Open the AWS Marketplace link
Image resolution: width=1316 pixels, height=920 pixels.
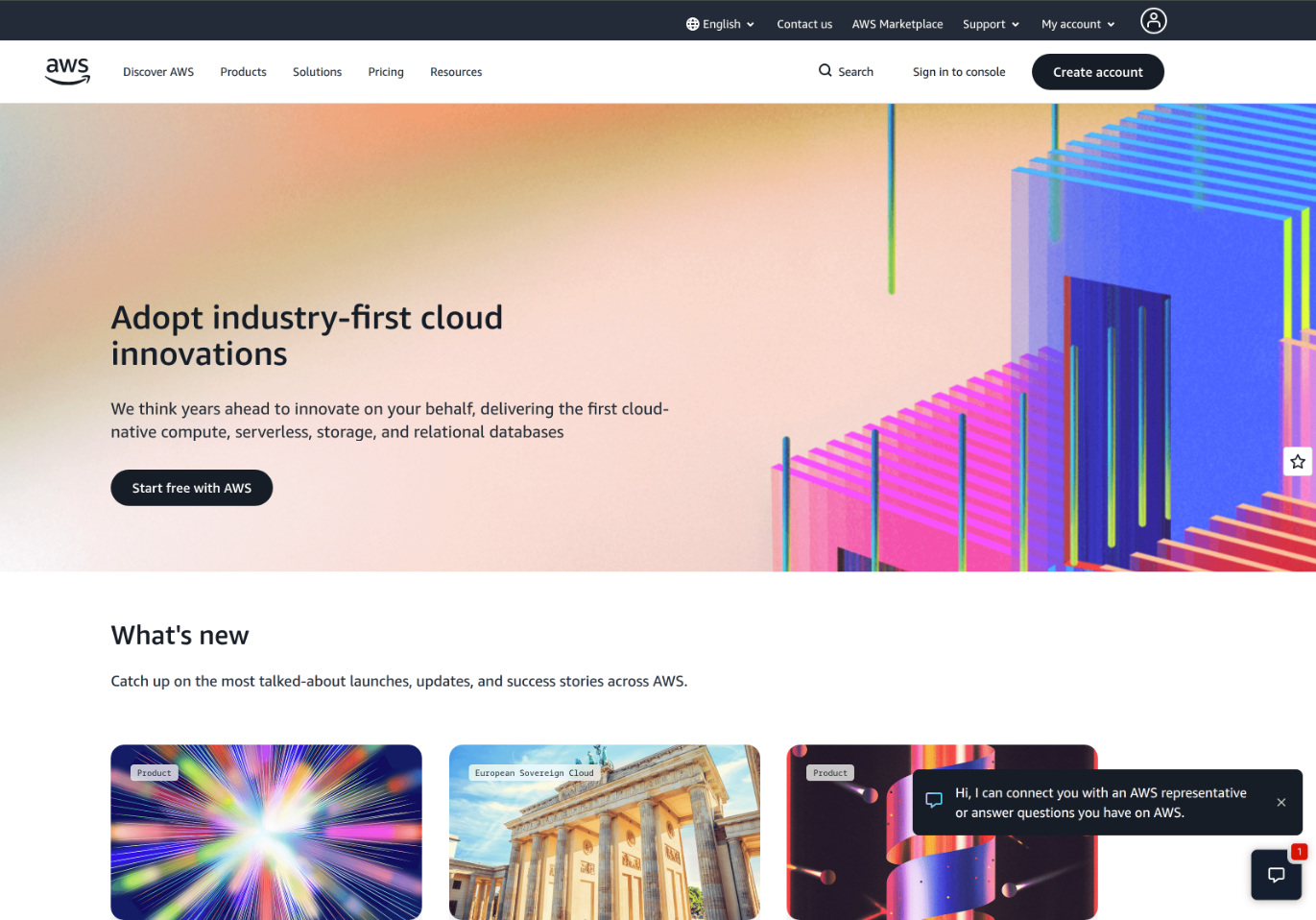(x=897, y=24)
